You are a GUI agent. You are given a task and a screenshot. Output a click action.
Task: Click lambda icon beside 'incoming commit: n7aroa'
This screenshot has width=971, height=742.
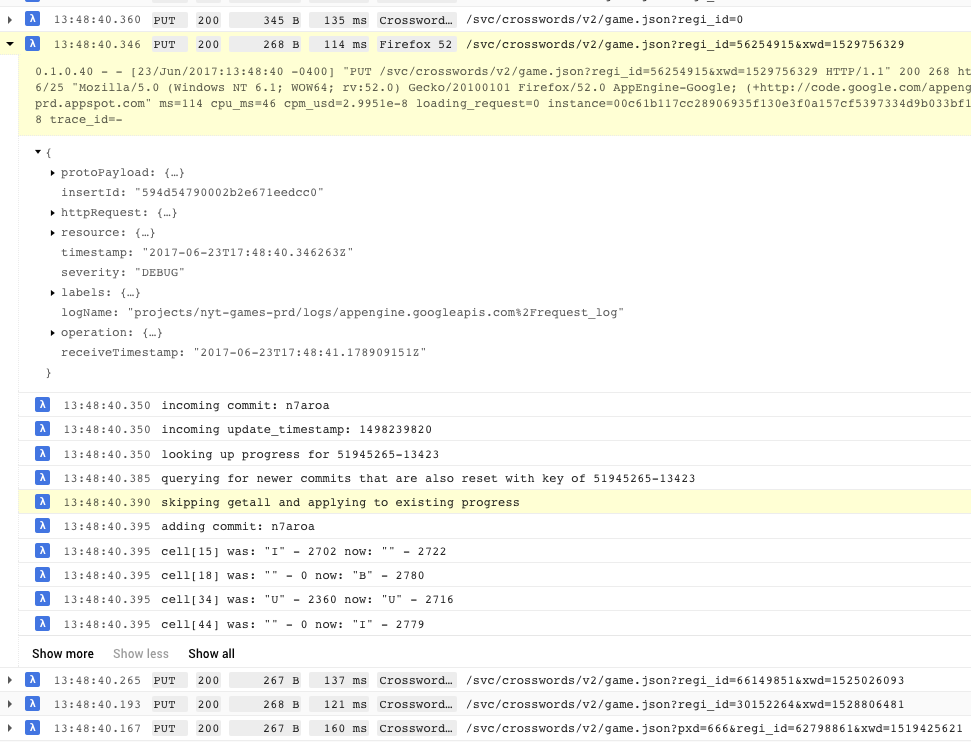(x=42, y=405)
